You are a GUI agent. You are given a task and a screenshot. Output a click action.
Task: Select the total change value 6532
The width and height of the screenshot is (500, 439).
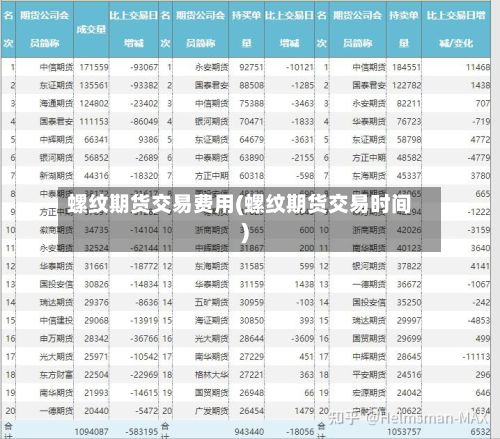point(480,432)
